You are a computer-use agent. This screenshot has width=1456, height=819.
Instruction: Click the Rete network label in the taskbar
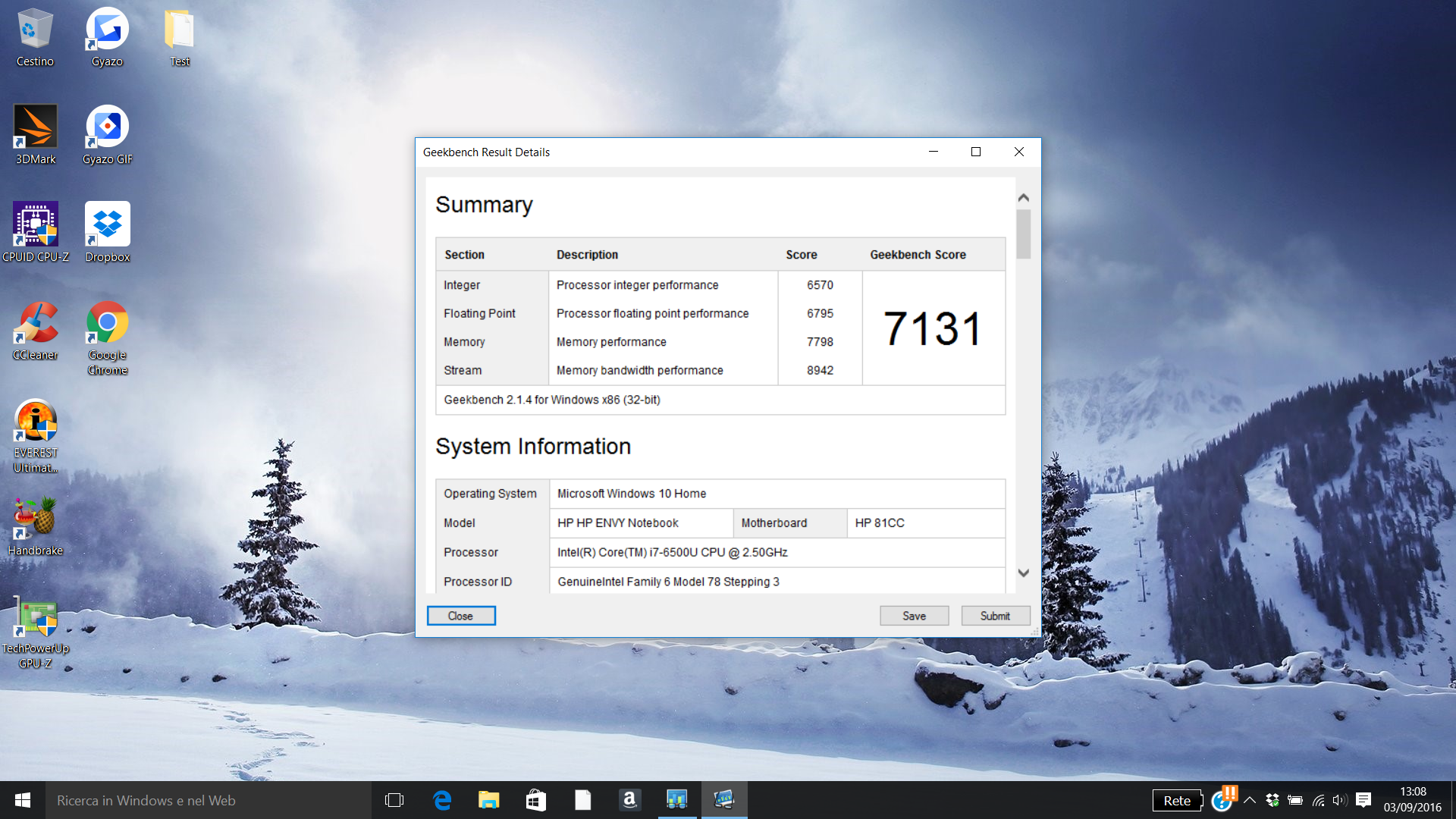click(x=1177, y=800)
